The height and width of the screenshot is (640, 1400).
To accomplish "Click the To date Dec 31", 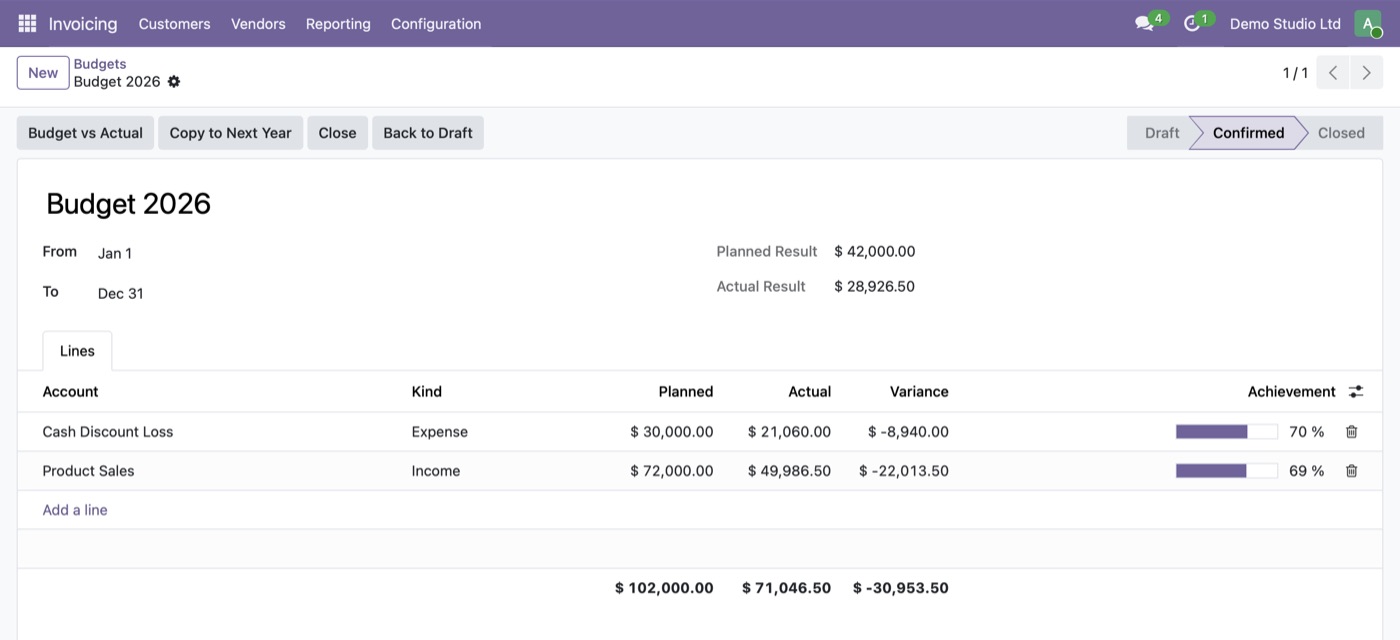I will click(x=121, y=293).
